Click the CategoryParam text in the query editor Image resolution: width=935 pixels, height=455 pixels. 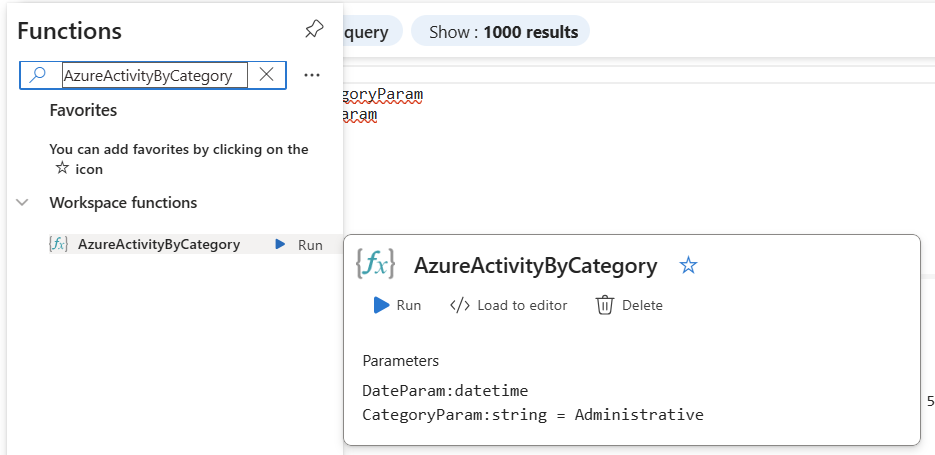click(x=383, y=94)
